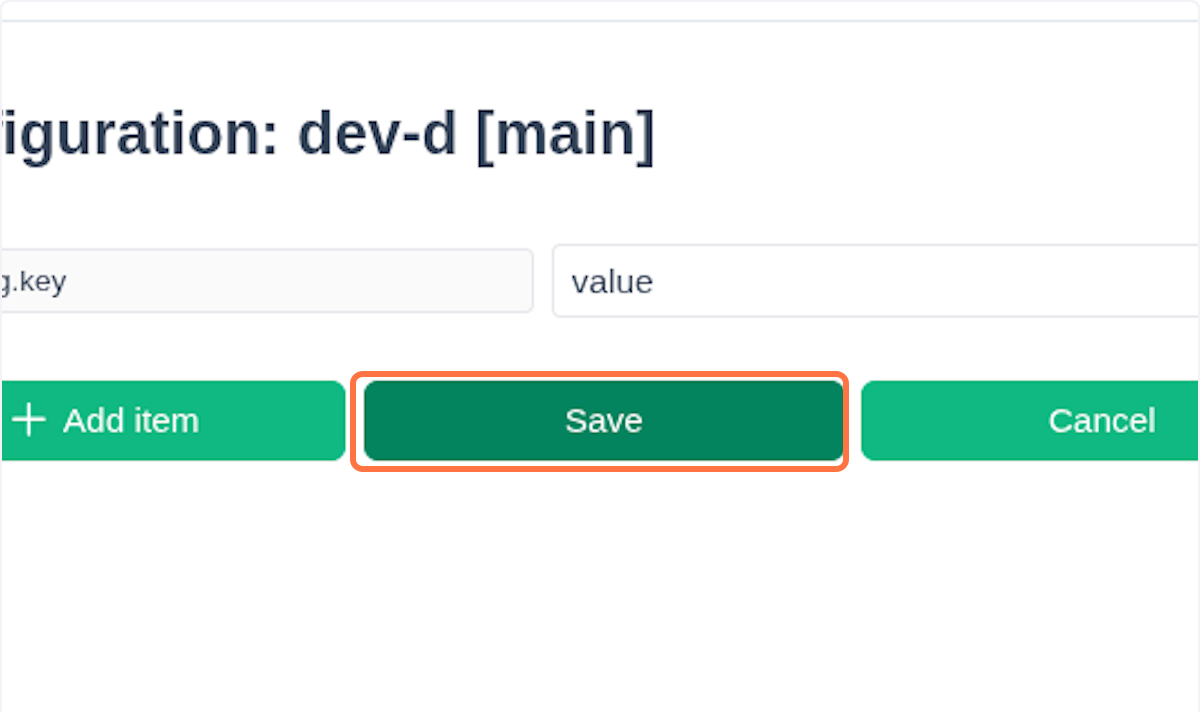Click into the value text field
Screen dimensions: 1200x712
pyautogui.click(x=875, y=282)
